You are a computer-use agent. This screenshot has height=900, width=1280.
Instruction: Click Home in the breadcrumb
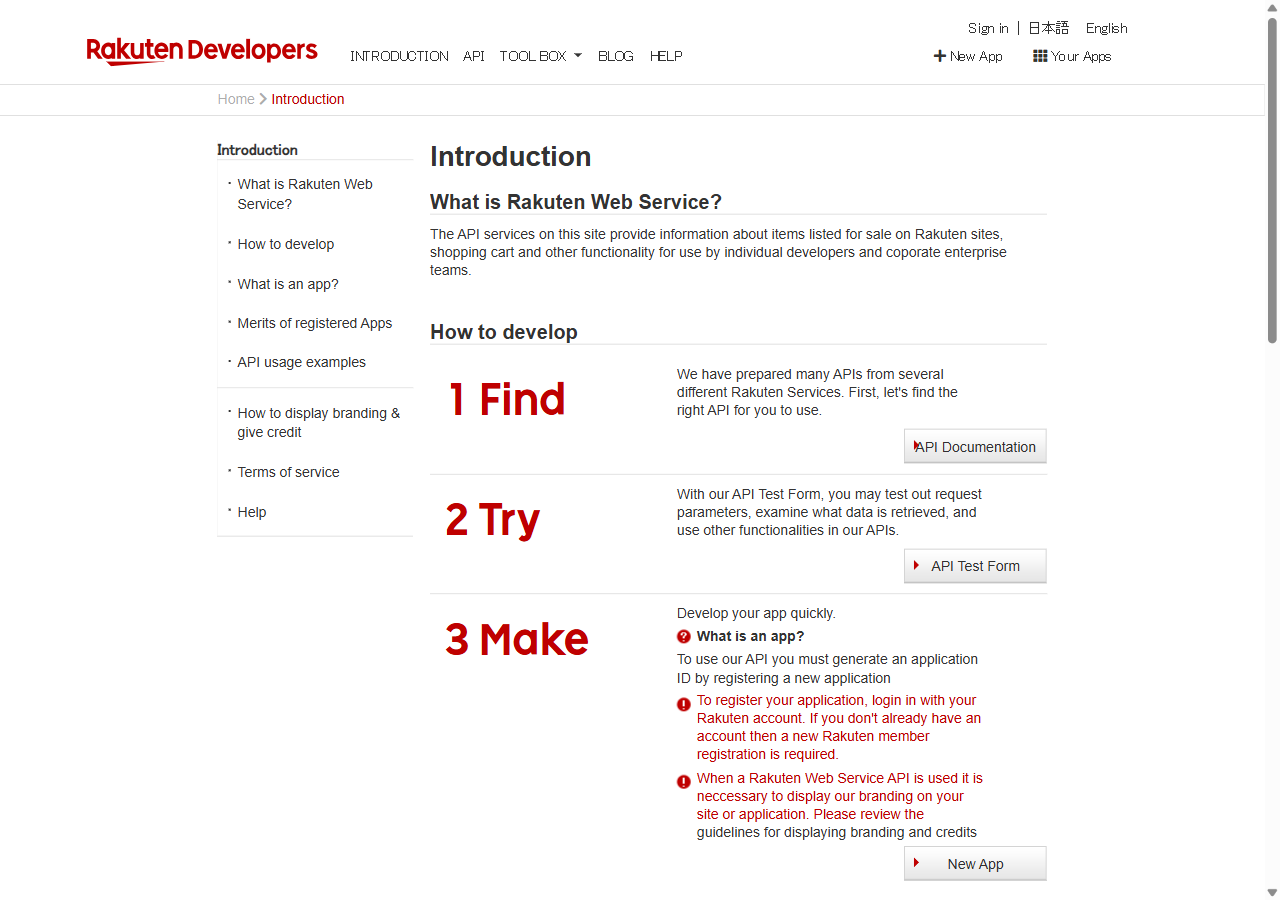click(x=236, y=99)
